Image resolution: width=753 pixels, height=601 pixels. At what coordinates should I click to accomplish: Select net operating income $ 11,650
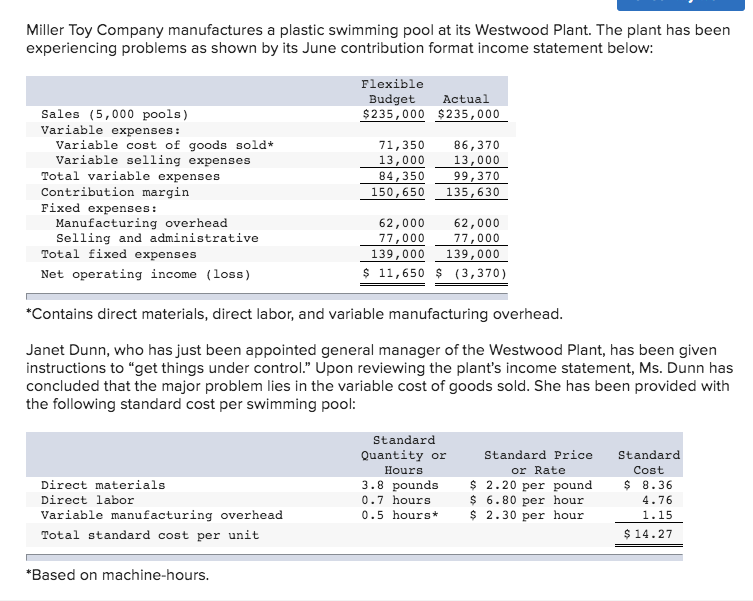coord(394,273)
